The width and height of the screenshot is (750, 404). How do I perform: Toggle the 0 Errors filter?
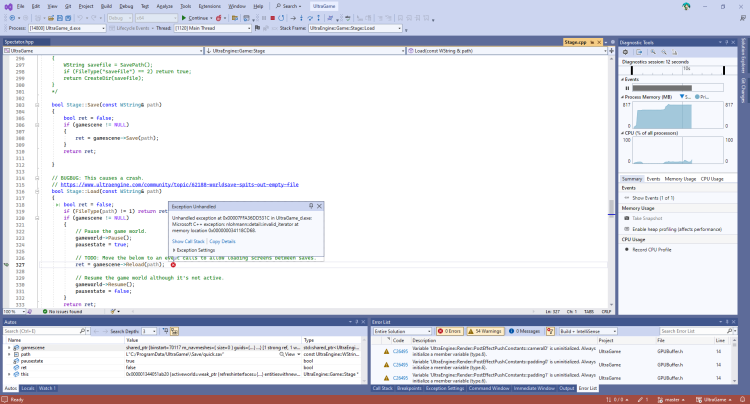pos(450,331)
